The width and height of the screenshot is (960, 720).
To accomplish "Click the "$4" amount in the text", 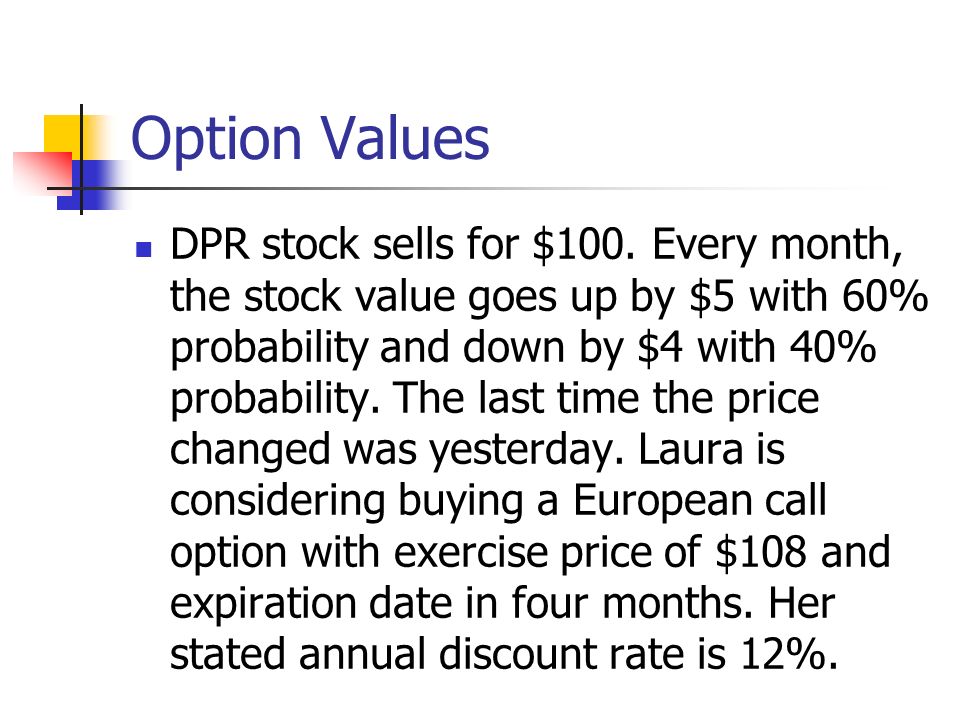I will [660, 348].
